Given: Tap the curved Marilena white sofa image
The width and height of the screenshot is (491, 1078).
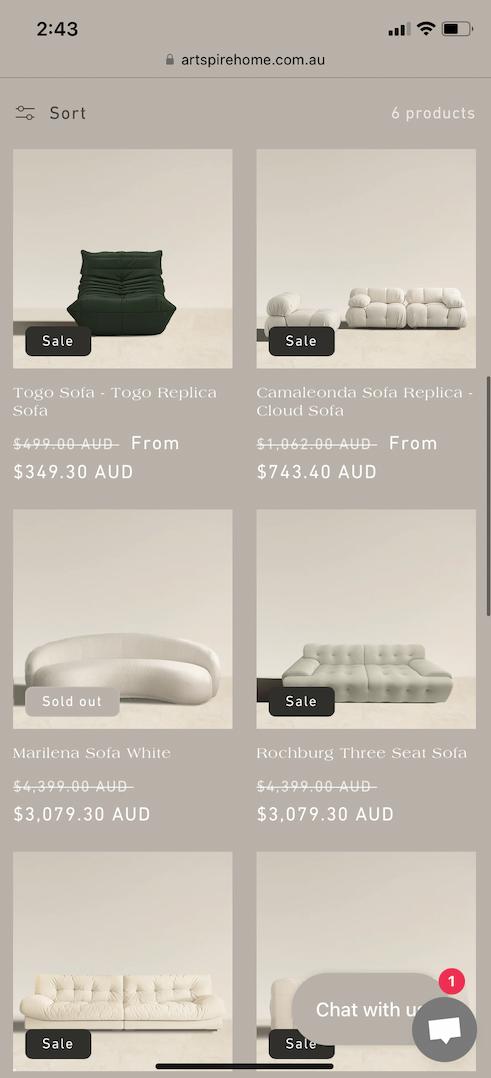Looking at the screenshot, I should click(x=122, y=619).
